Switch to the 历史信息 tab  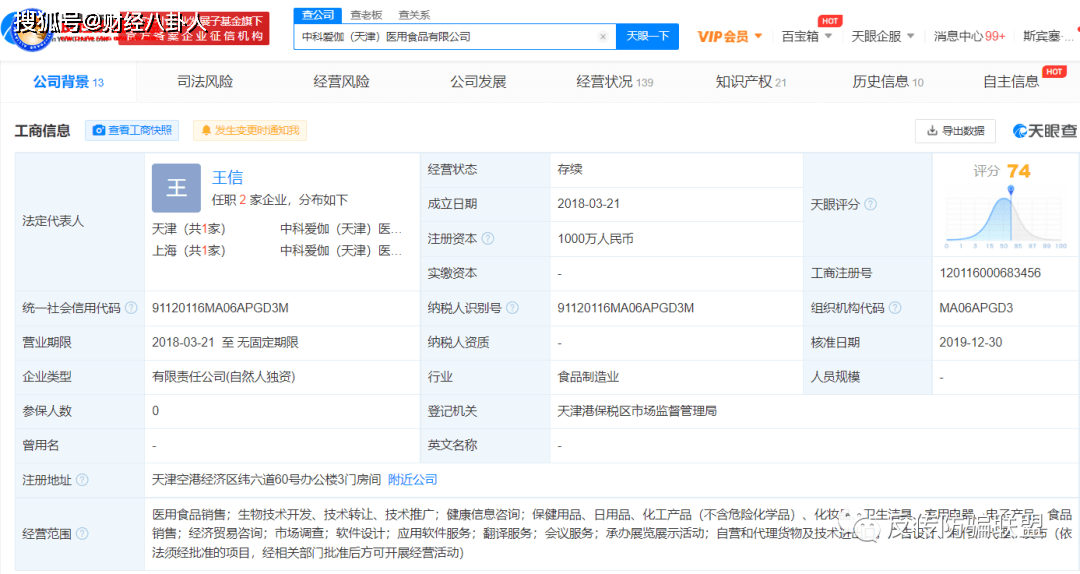point(888,82)
